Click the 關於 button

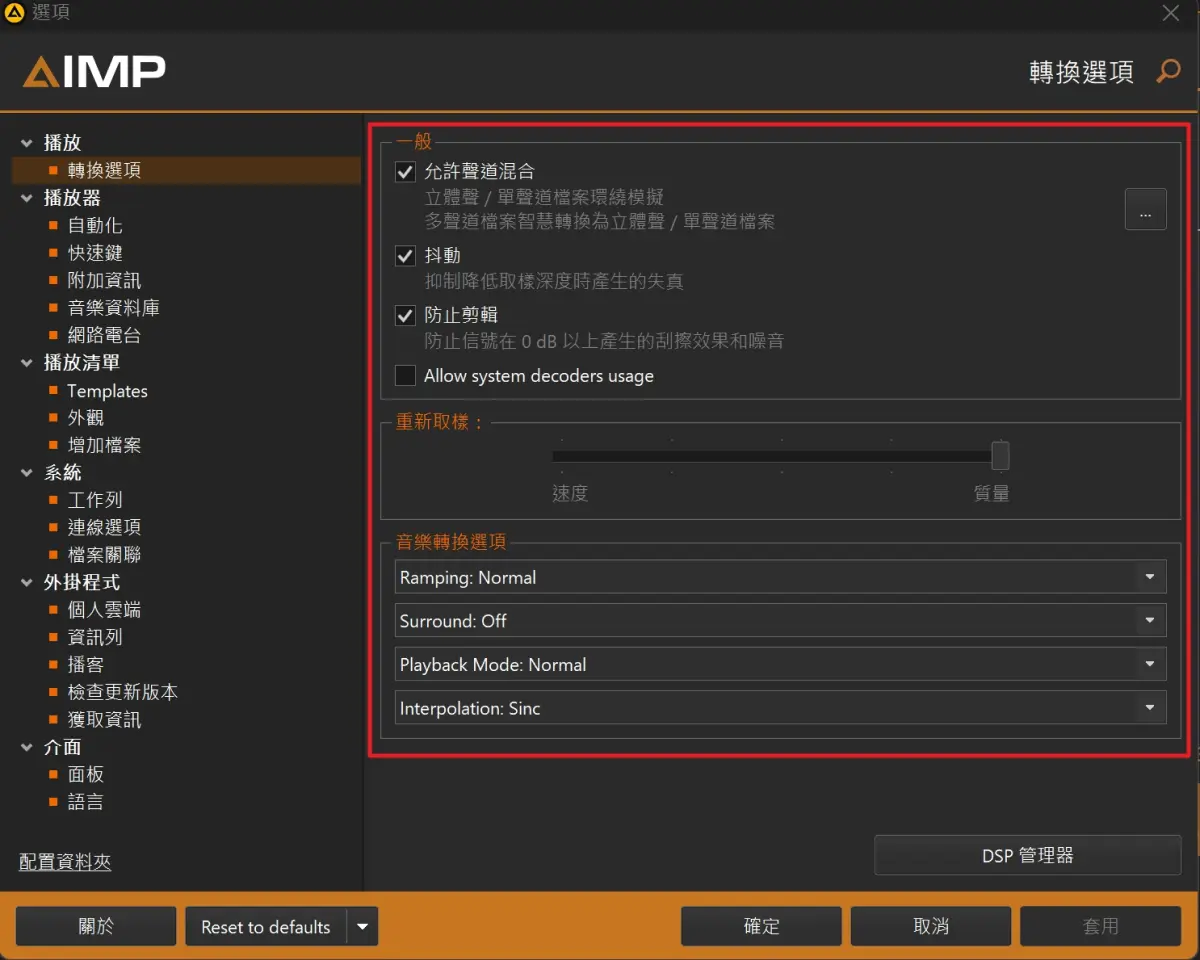[96, 927]
